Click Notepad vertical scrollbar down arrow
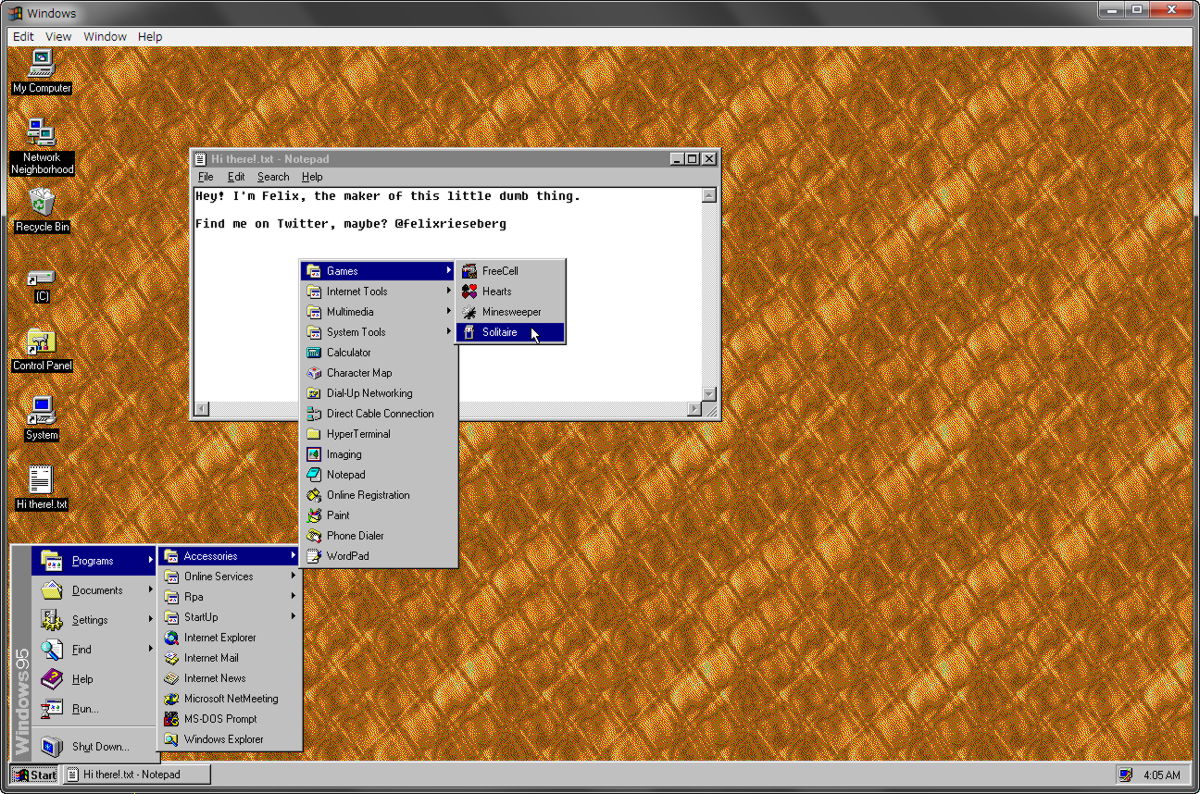 click(709, 394)
